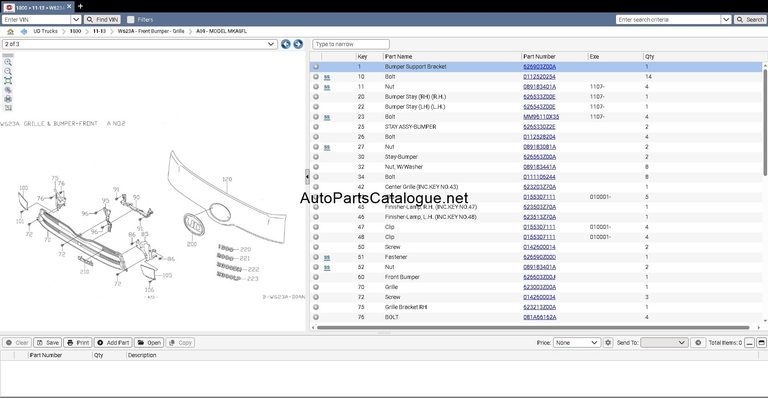Add Grille key 70 via circle icon
The width and height of the screenshot is (768, 398).
(316, 287)
